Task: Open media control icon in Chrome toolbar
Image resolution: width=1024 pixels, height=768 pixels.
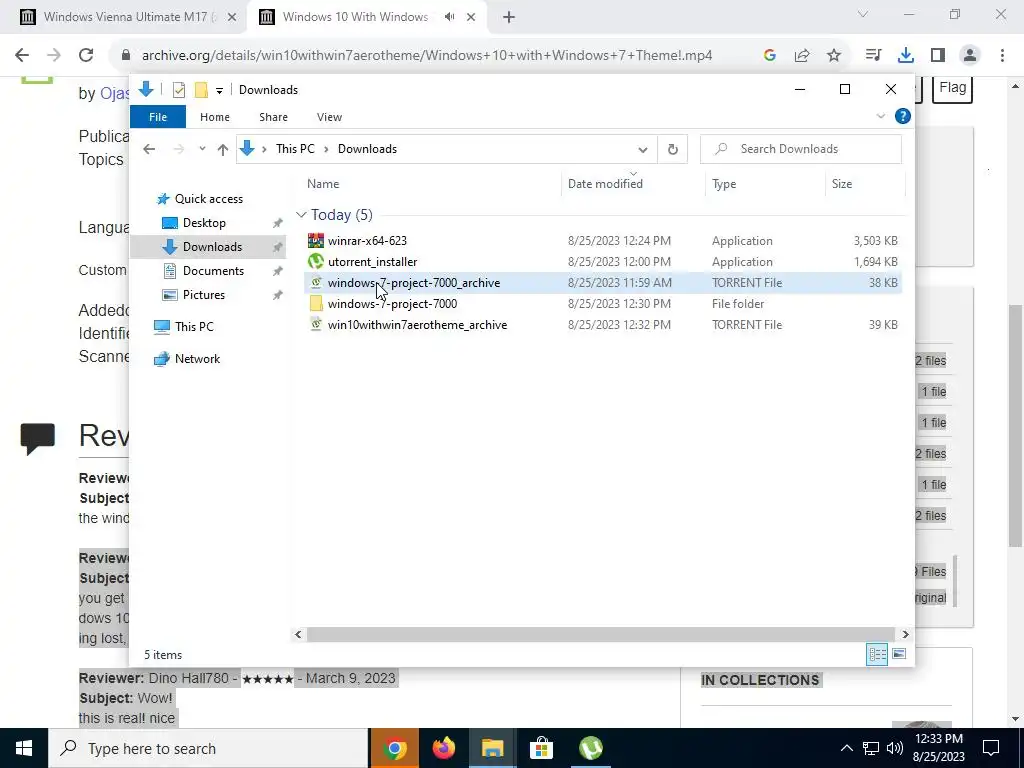Action: (x=873, y=56)
